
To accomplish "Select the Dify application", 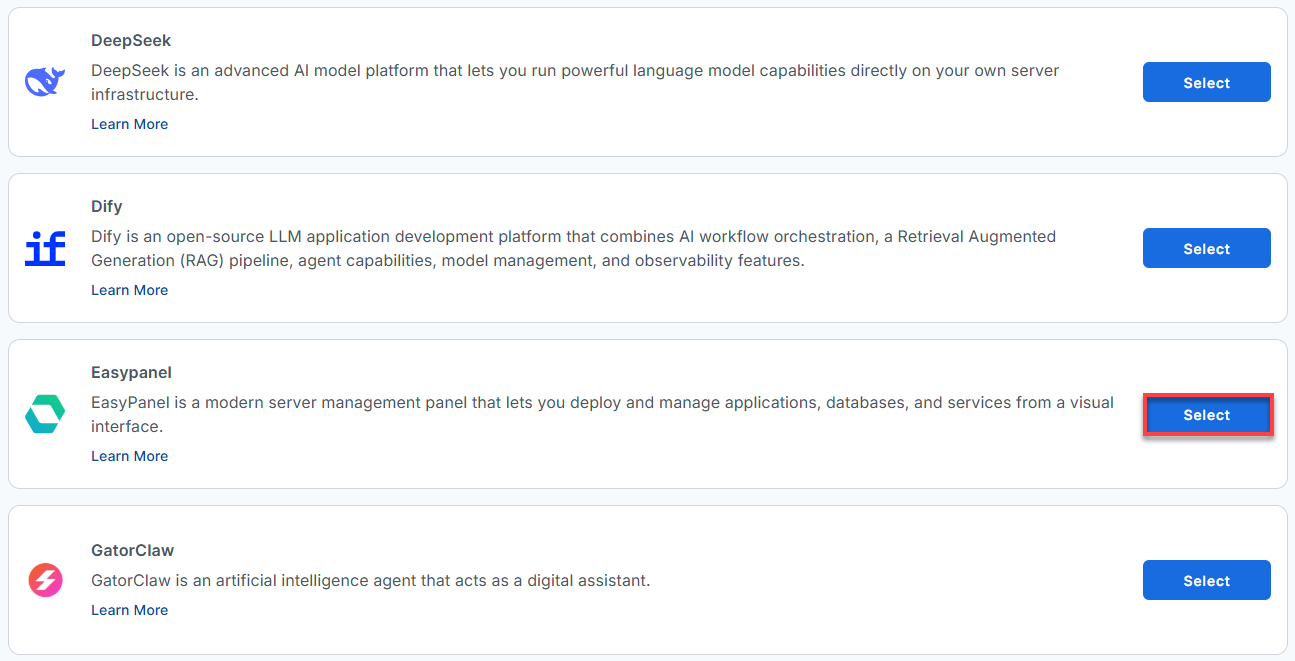I will point(1206,248).
